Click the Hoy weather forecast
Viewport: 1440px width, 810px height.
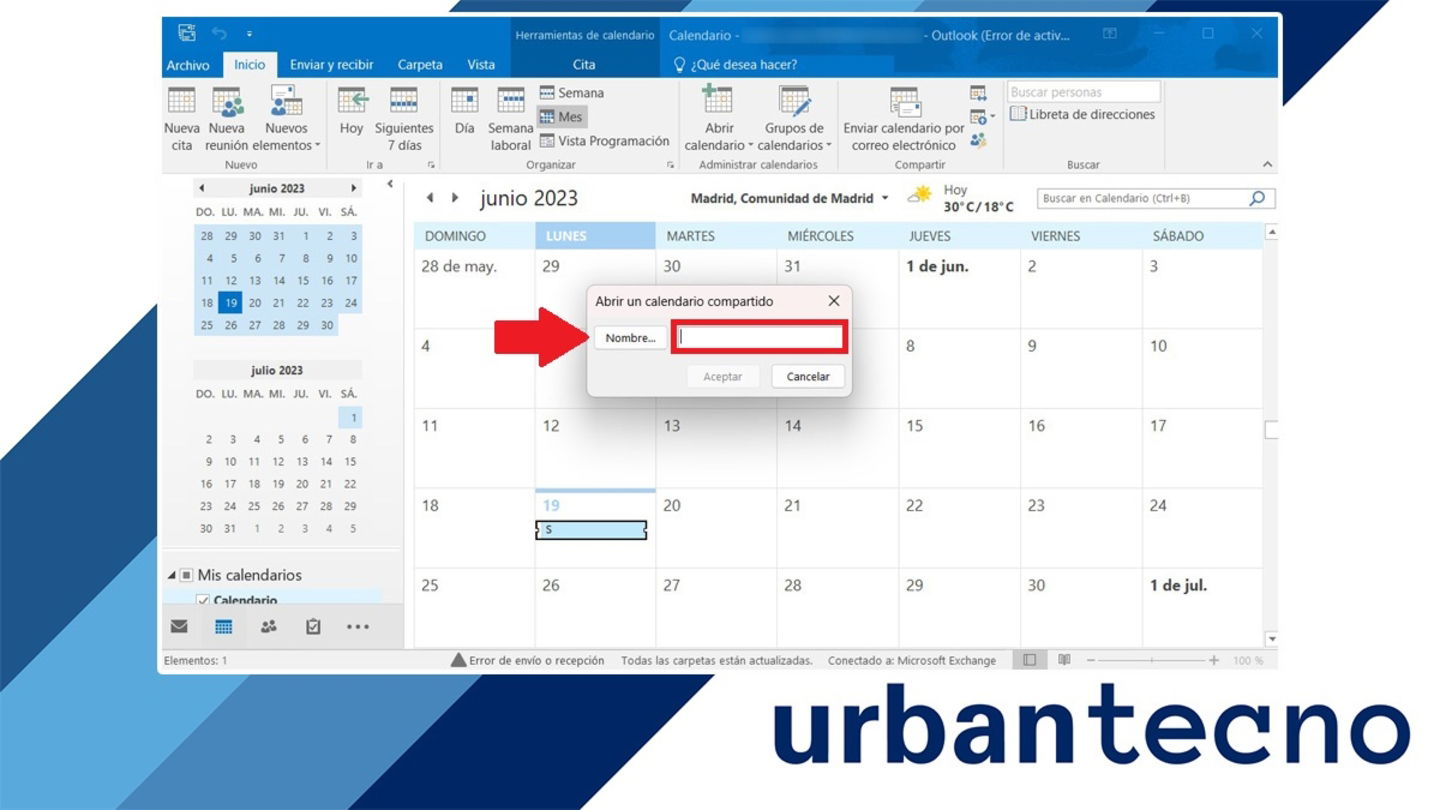[x=960, y=198]
